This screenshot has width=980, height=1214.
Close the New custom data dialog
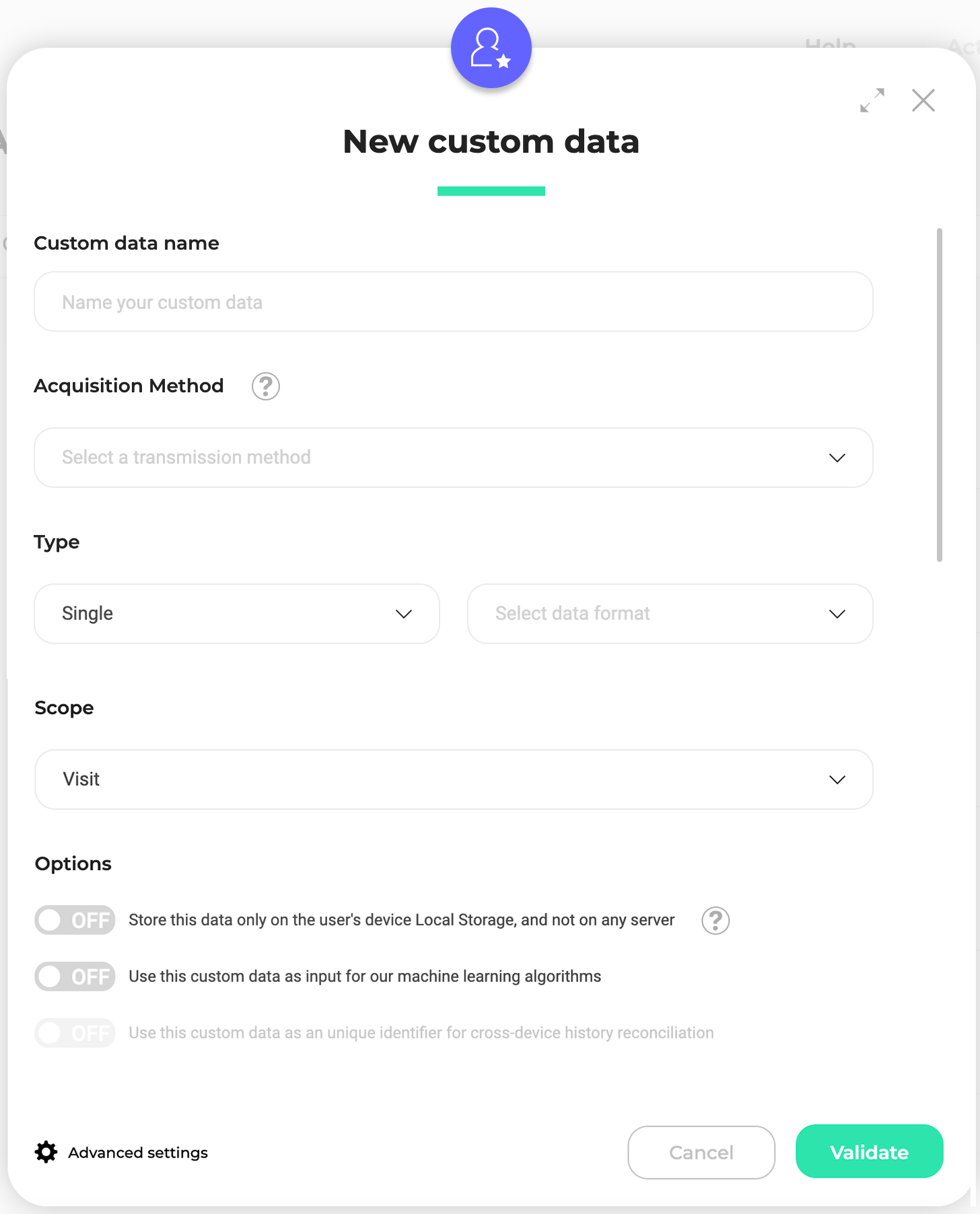(x=923, y=100)
